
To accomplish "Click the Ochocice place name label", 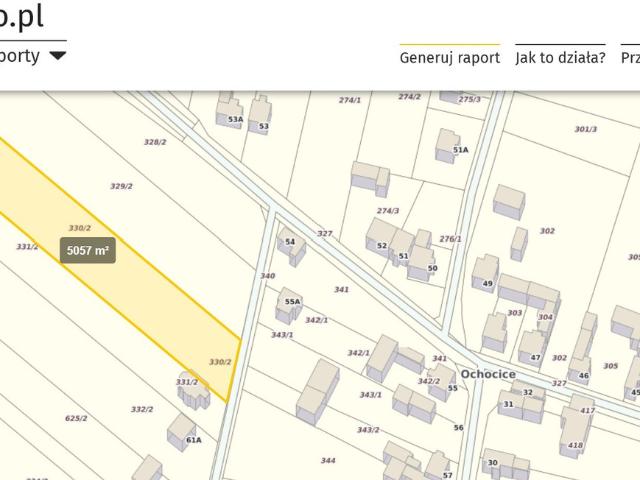I will [489, 374].
